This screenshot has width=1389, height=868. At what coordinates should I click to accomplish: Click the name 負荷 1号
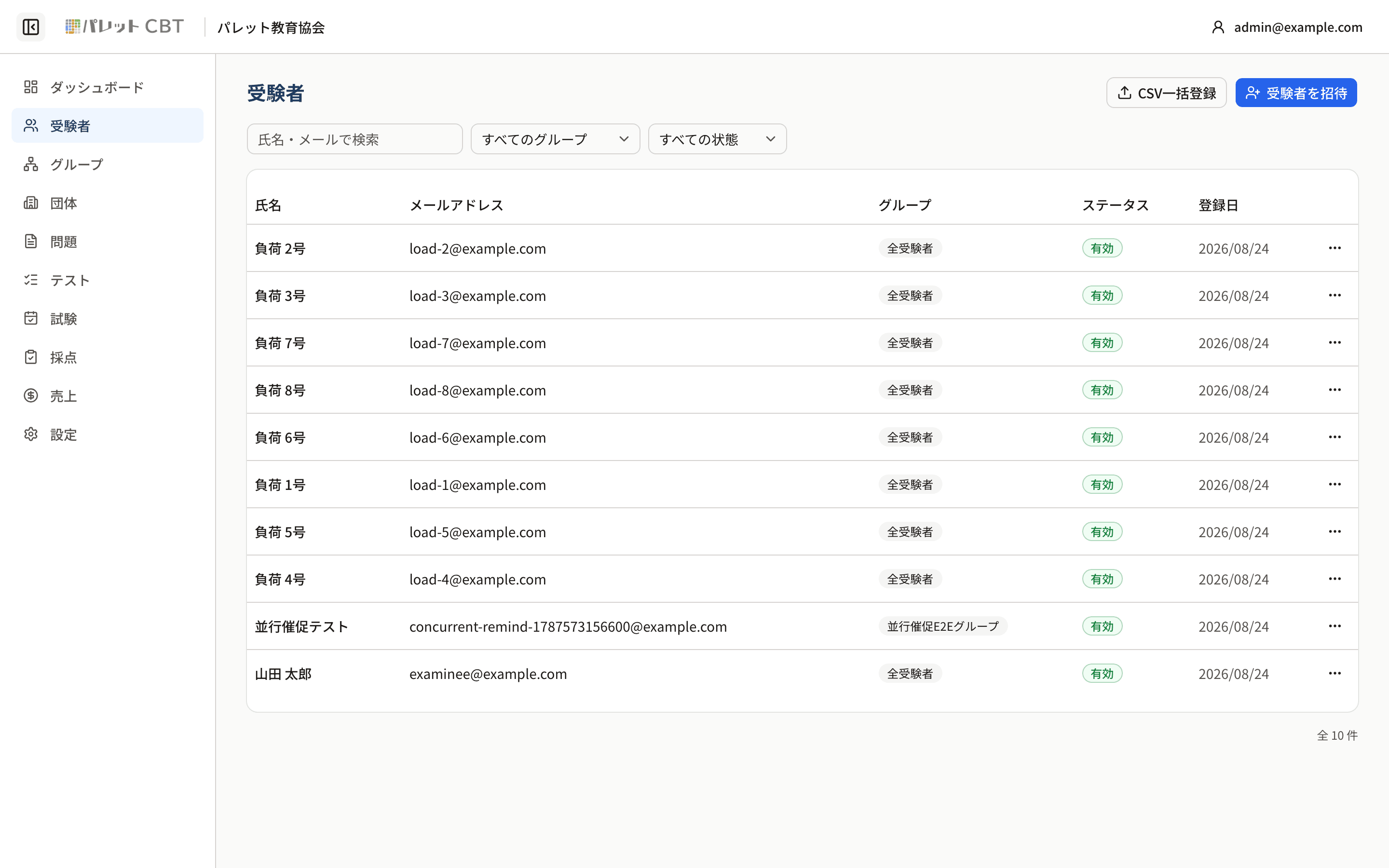pyautogui.click(x=280, y=485)
